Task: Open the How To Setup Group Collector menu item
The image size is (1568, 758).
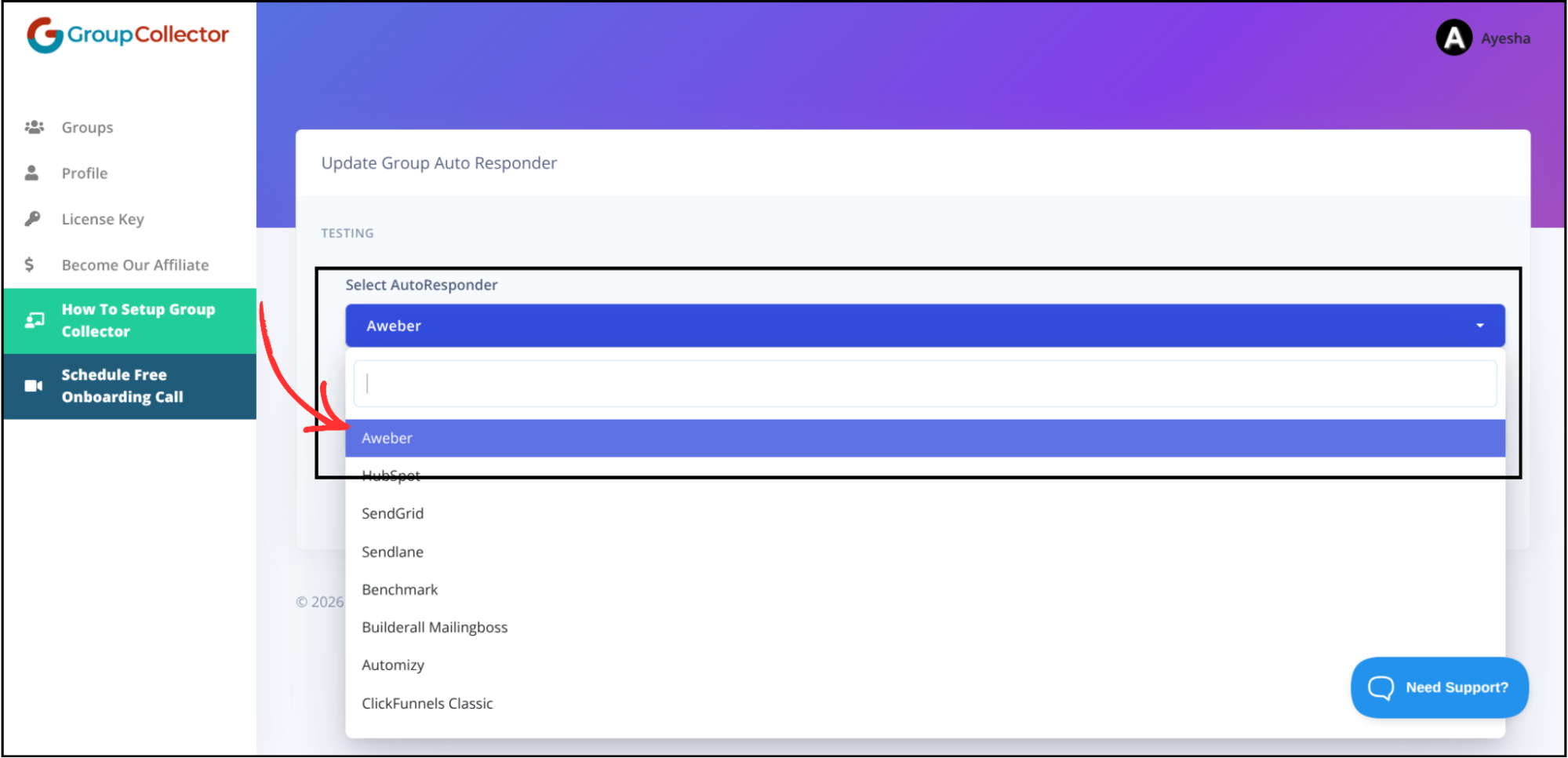Action: 138,319
